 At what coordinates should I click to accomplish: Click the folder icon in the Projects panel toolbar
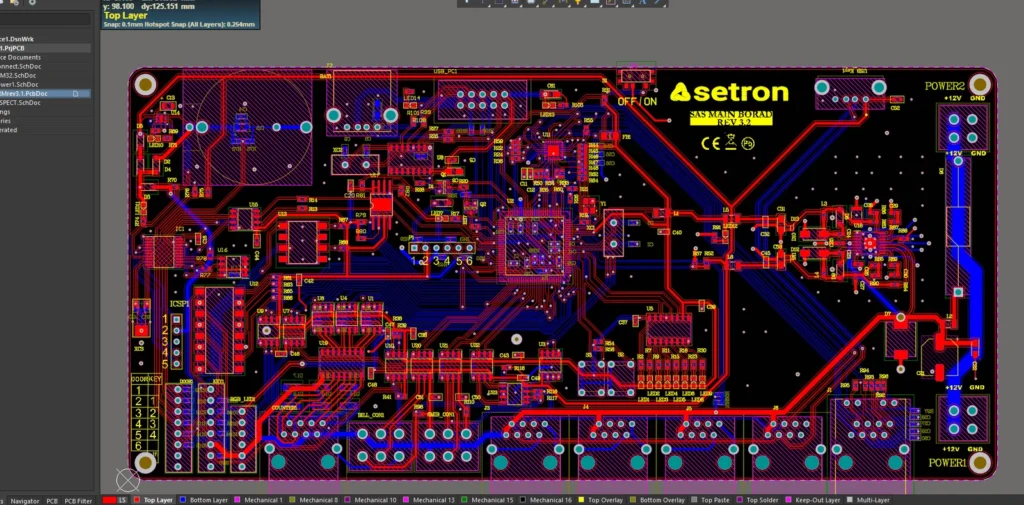point(17,3)
